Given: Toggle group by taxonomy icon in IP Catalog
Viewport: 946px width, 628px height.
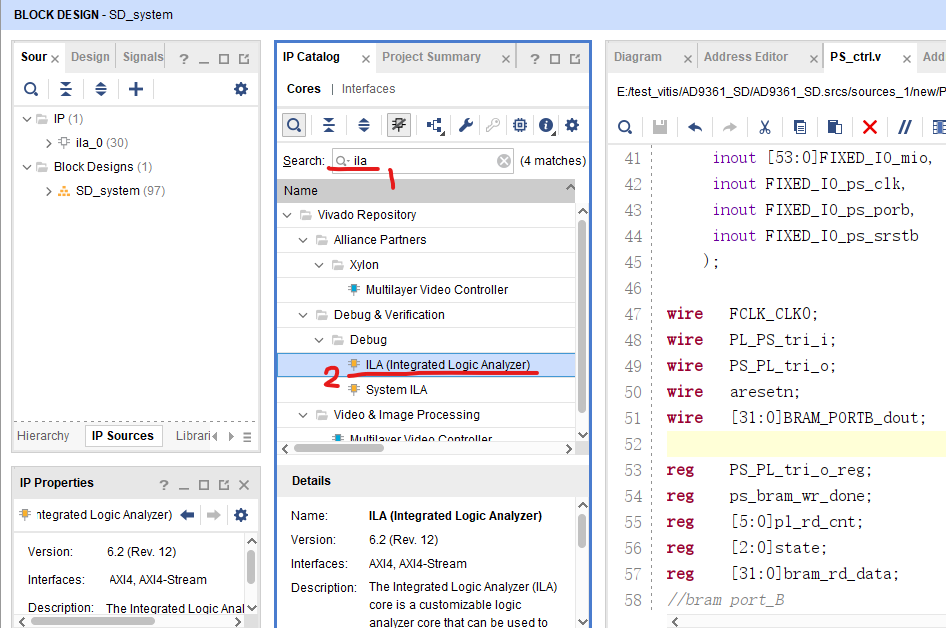Looking at the screenshot, I should tap(435, 125).
